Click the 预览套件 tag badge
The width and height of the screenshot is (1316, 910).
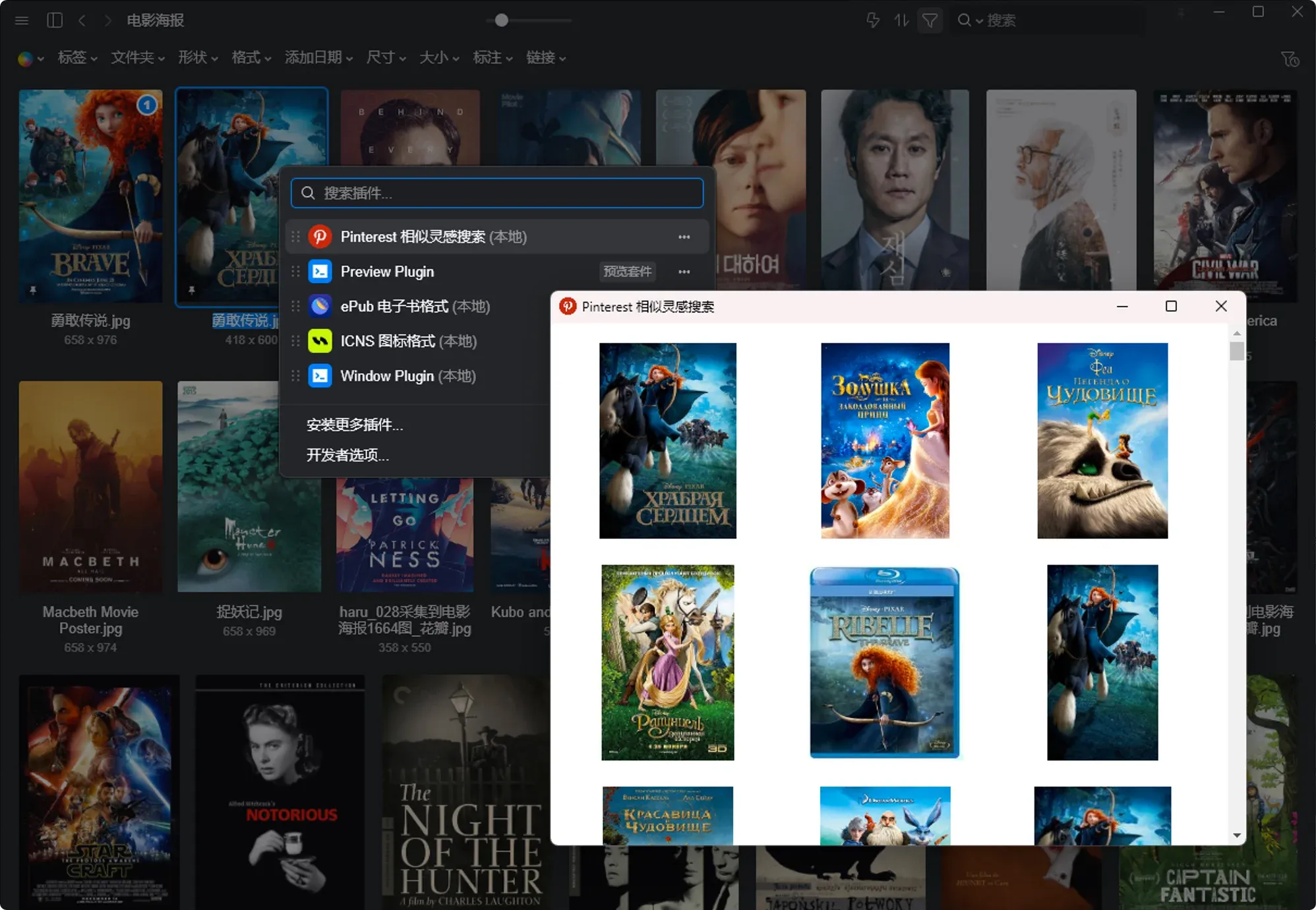point(627,272)
